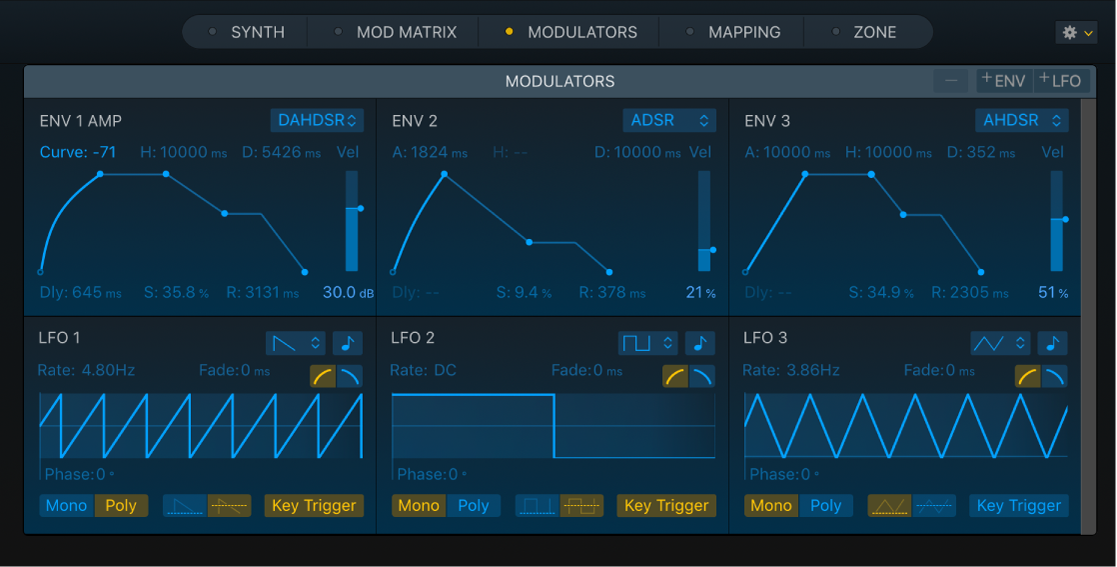Image resolution: width=1117 pixels, height=567 pixels.
Task: Select LFO 2 fade-out curve icon
Action: 702,376
